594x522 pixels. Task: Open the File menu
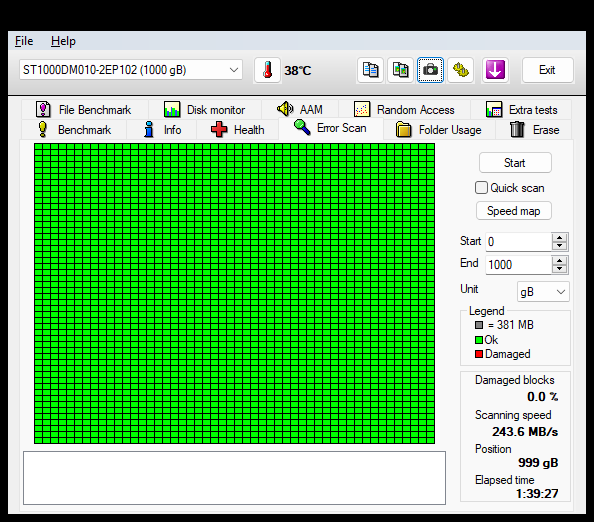point(24,41)
